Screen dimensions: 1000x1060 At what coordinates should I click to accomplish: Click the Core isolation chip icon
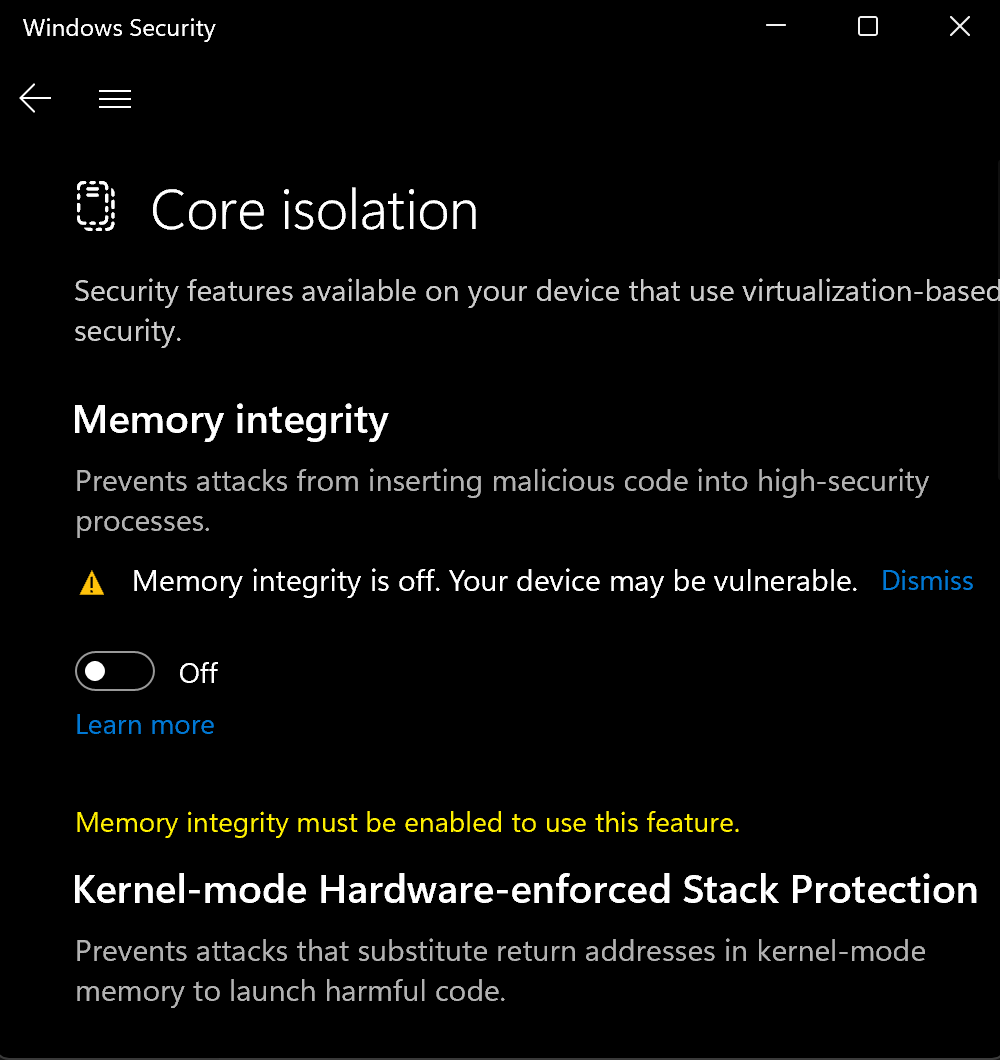tap(96, 208)
